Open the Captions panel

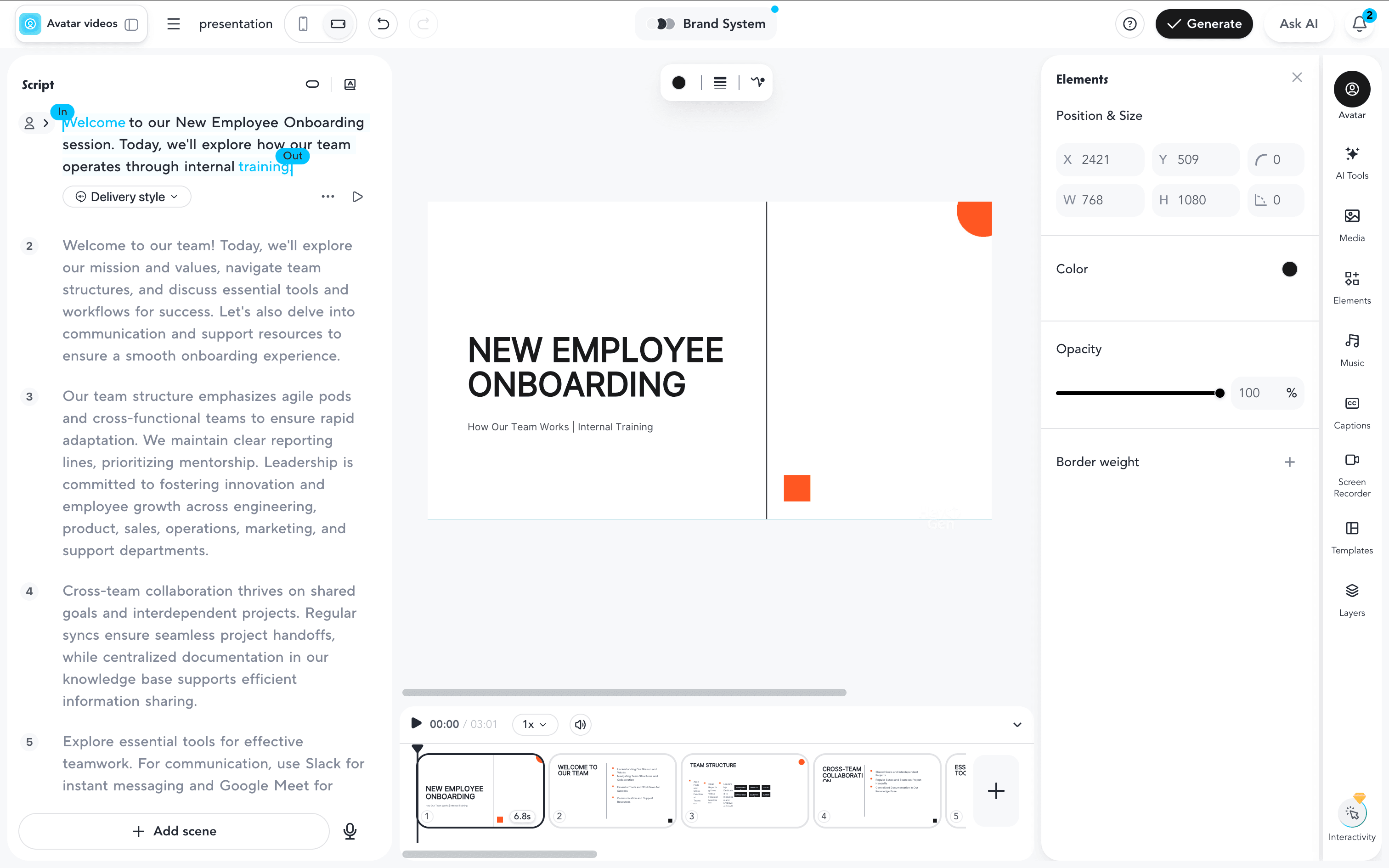click(x=1352, y=413)
